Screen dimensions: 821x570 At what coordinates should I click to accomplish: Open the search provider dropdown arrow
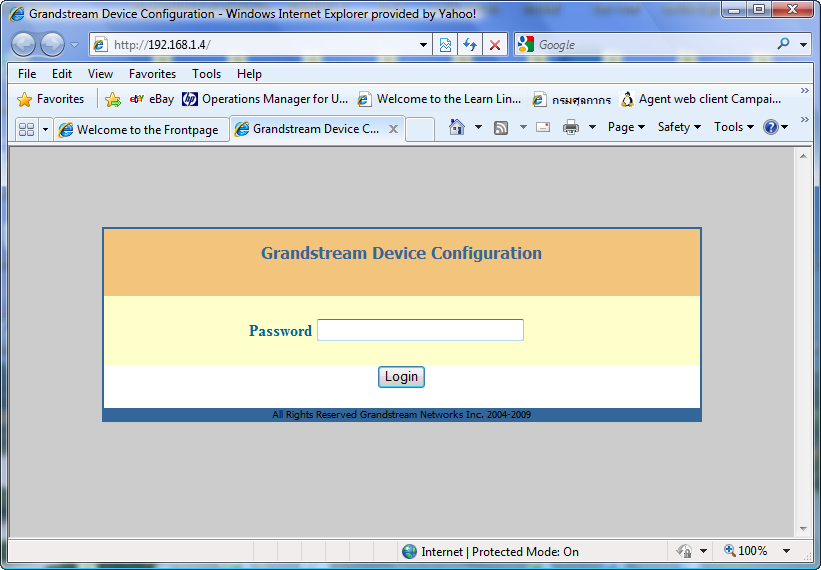pos(803,45)
